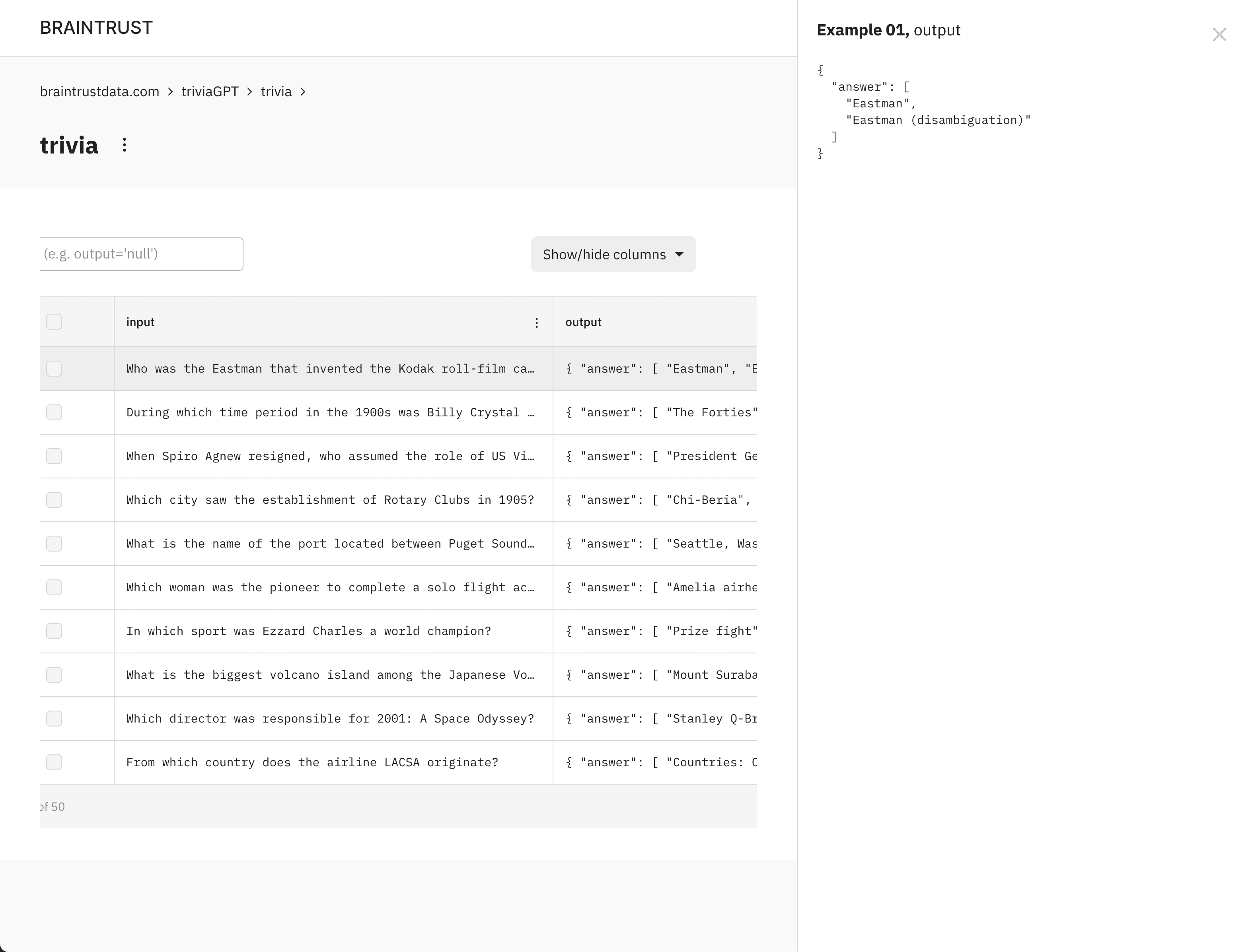Check the Billy Crystal question row
1258x952 pixels.
click(x=53, y=413)
